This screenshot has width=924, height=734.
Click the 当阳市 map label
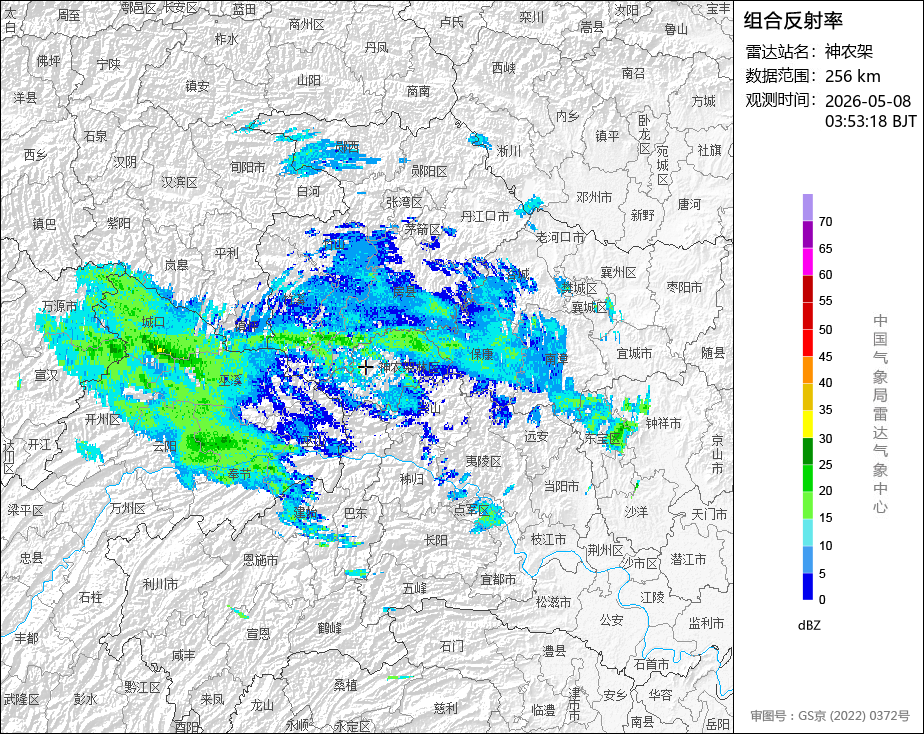coord(561,486)
